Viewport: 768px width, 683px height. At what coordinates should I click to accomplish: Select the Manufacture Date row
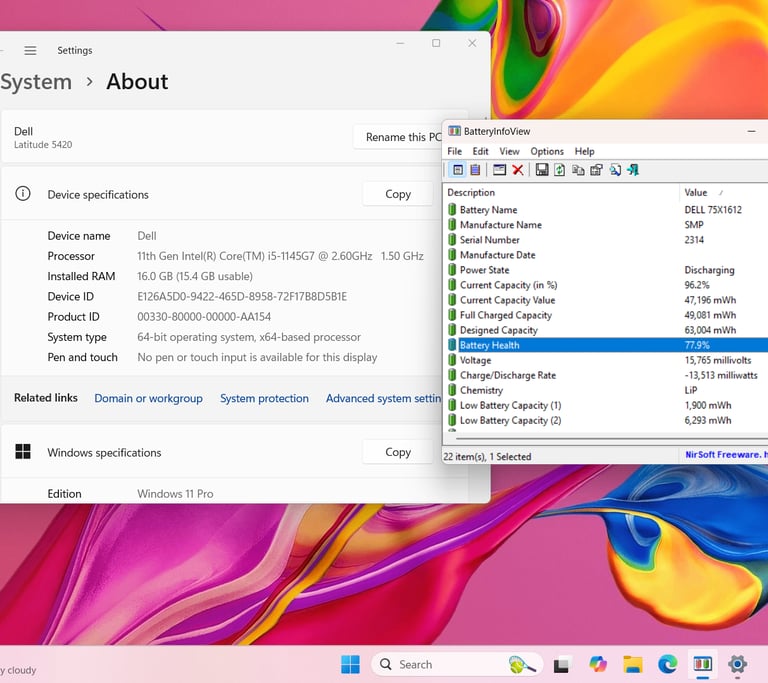(606, 255)
